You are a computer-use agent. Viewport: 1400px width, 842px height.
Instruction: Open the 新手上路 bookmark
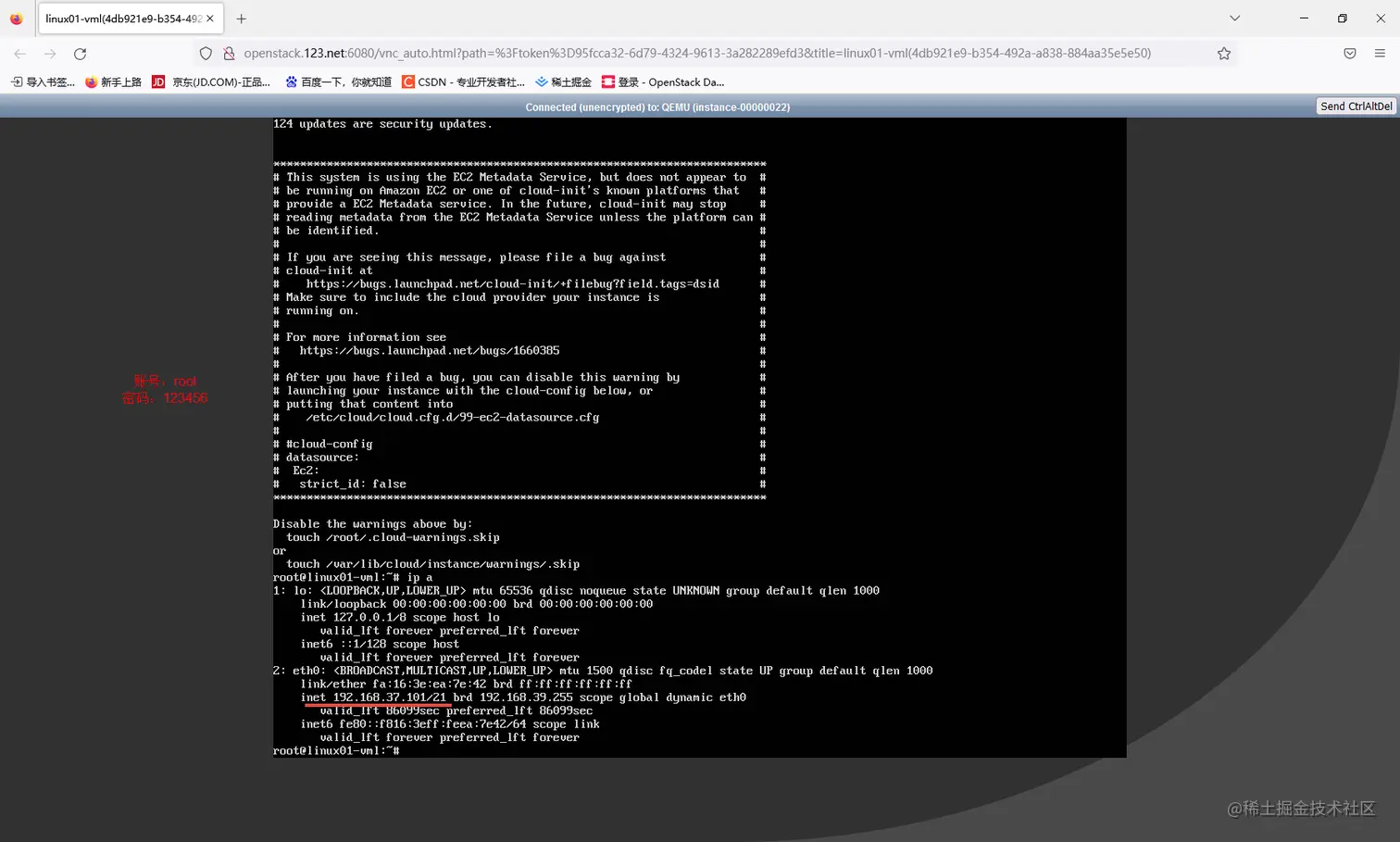point(113,82)
